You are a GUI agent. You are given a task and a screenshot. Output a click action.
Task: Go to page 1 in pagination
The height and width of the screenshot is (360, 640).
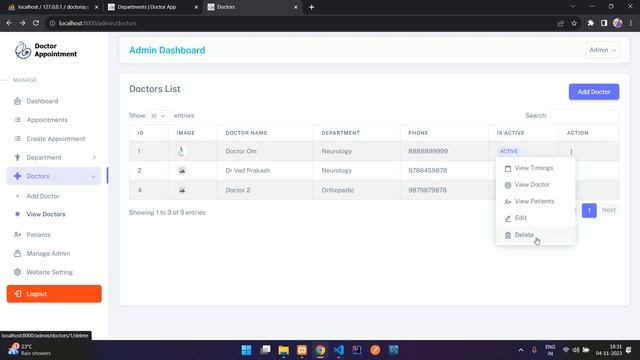tap(589, 210)
